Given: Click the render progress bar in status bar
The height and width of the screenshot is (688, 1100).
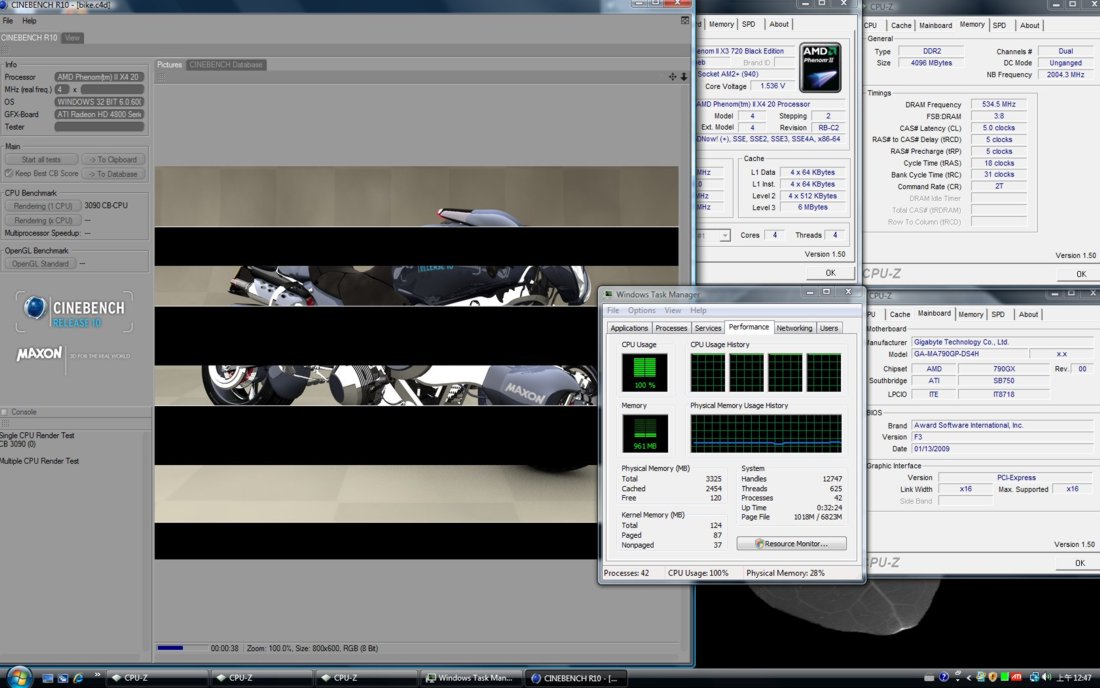Looking at the screenshot, I should coord(182,648).
